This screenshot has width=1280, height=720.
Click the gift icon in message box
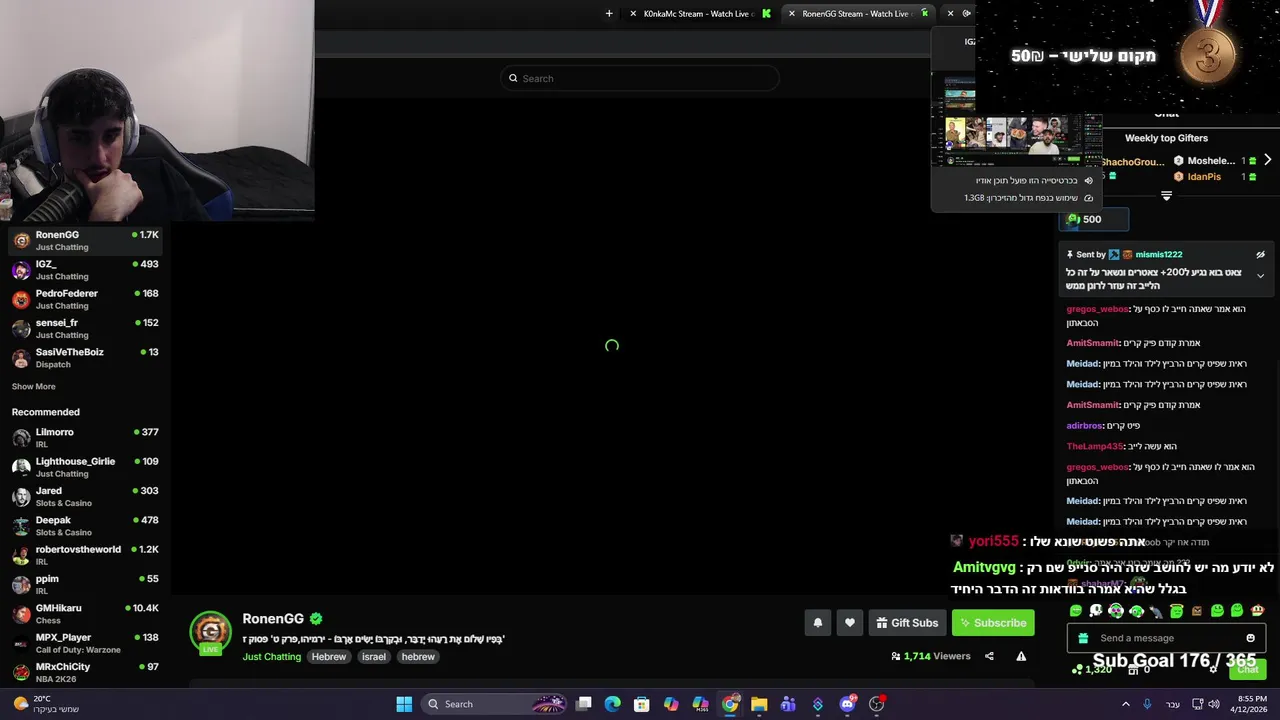tap(1083, 638)
